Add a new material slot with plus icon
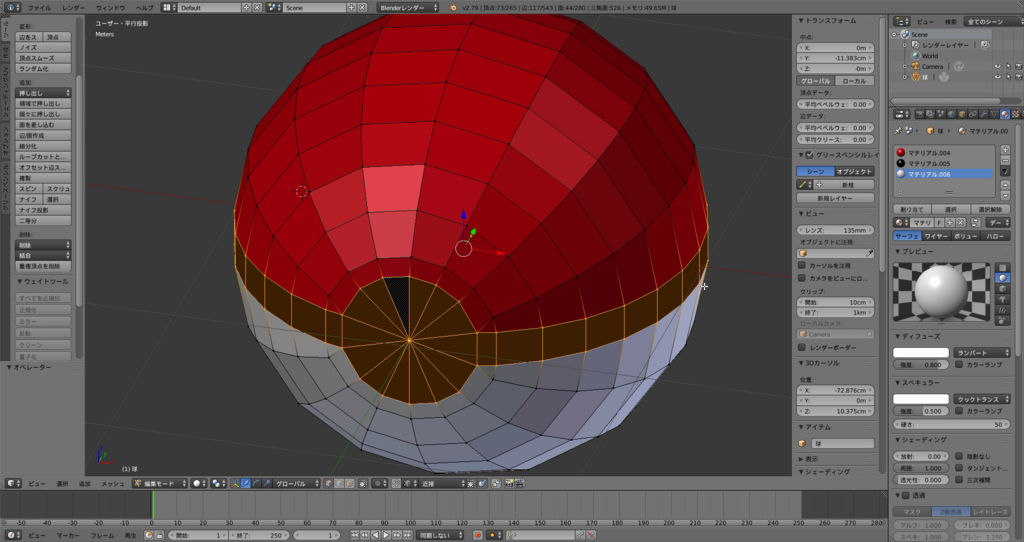This screenshot has width=1024, height=542. coord(1004,151)
